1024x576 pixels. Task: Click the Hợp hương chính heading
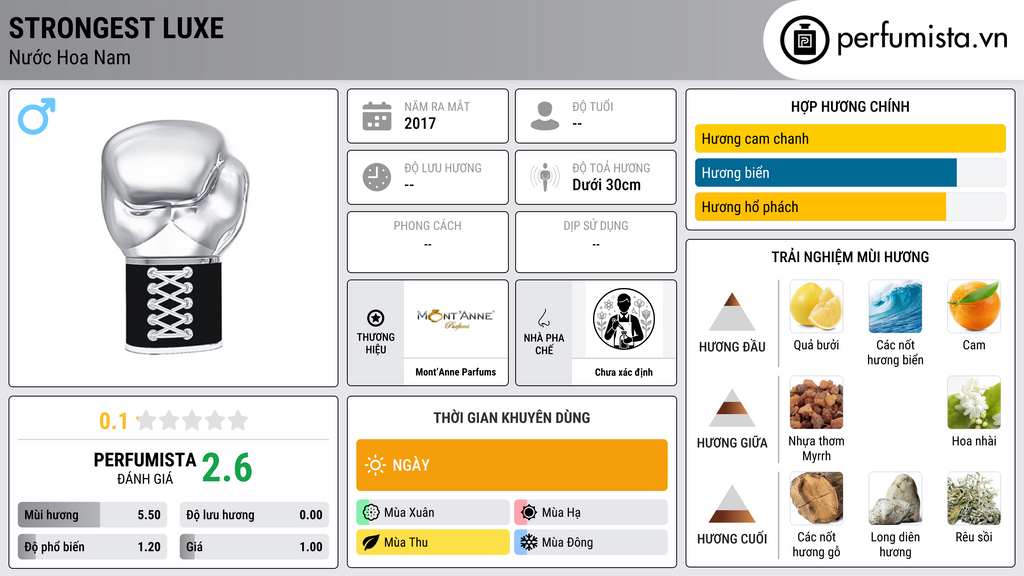click(850, 106)
